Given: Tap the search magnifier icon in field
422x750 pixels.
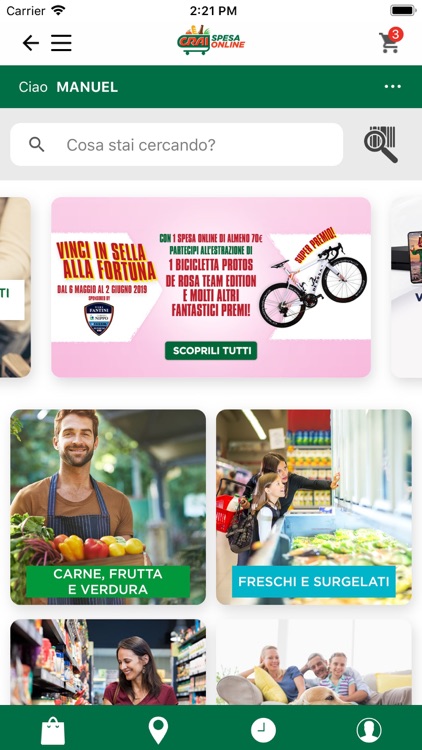Looking at the screenshot, I should (x=37, y=144).
